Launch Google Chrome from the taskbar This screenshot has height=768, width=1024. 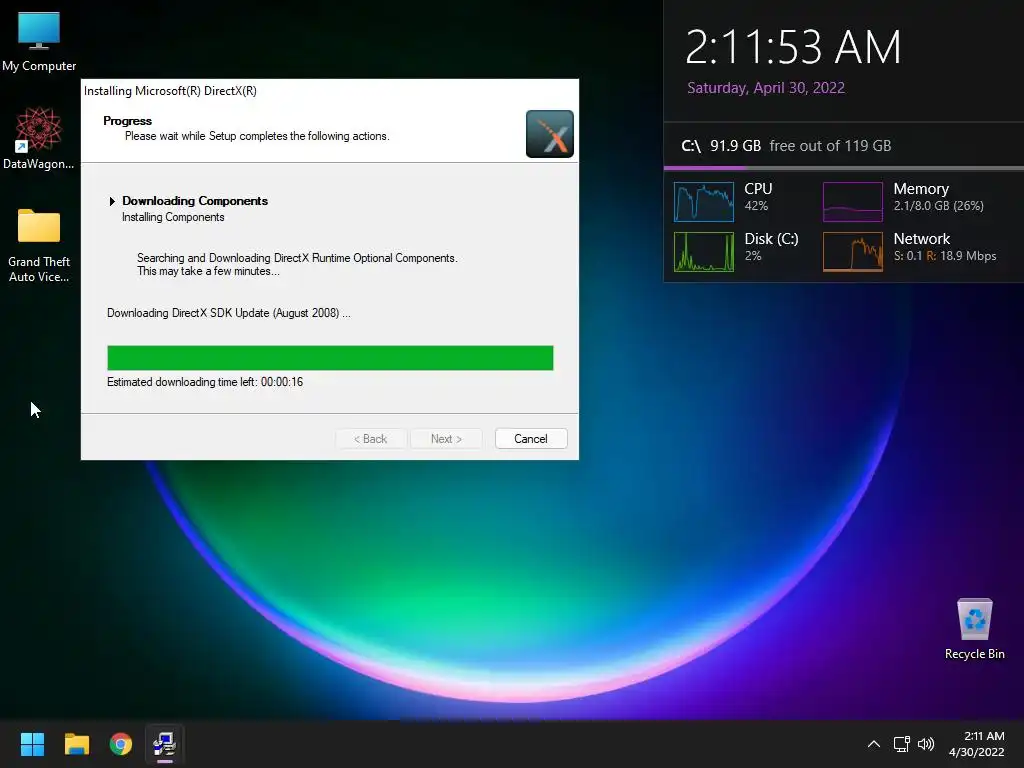click(121, 744)
